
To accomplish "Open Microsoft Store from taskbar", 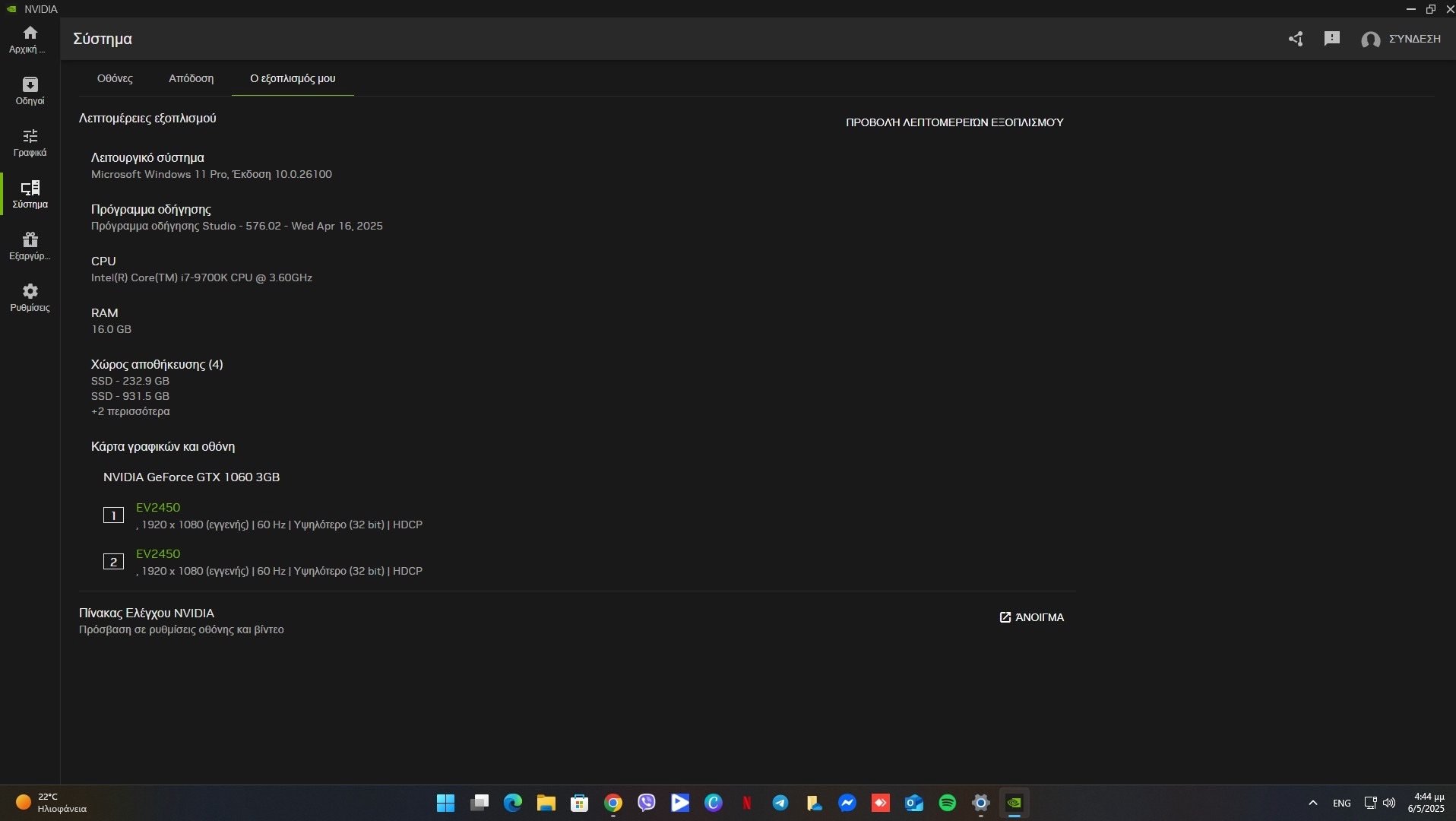I will tap(579, 803).
